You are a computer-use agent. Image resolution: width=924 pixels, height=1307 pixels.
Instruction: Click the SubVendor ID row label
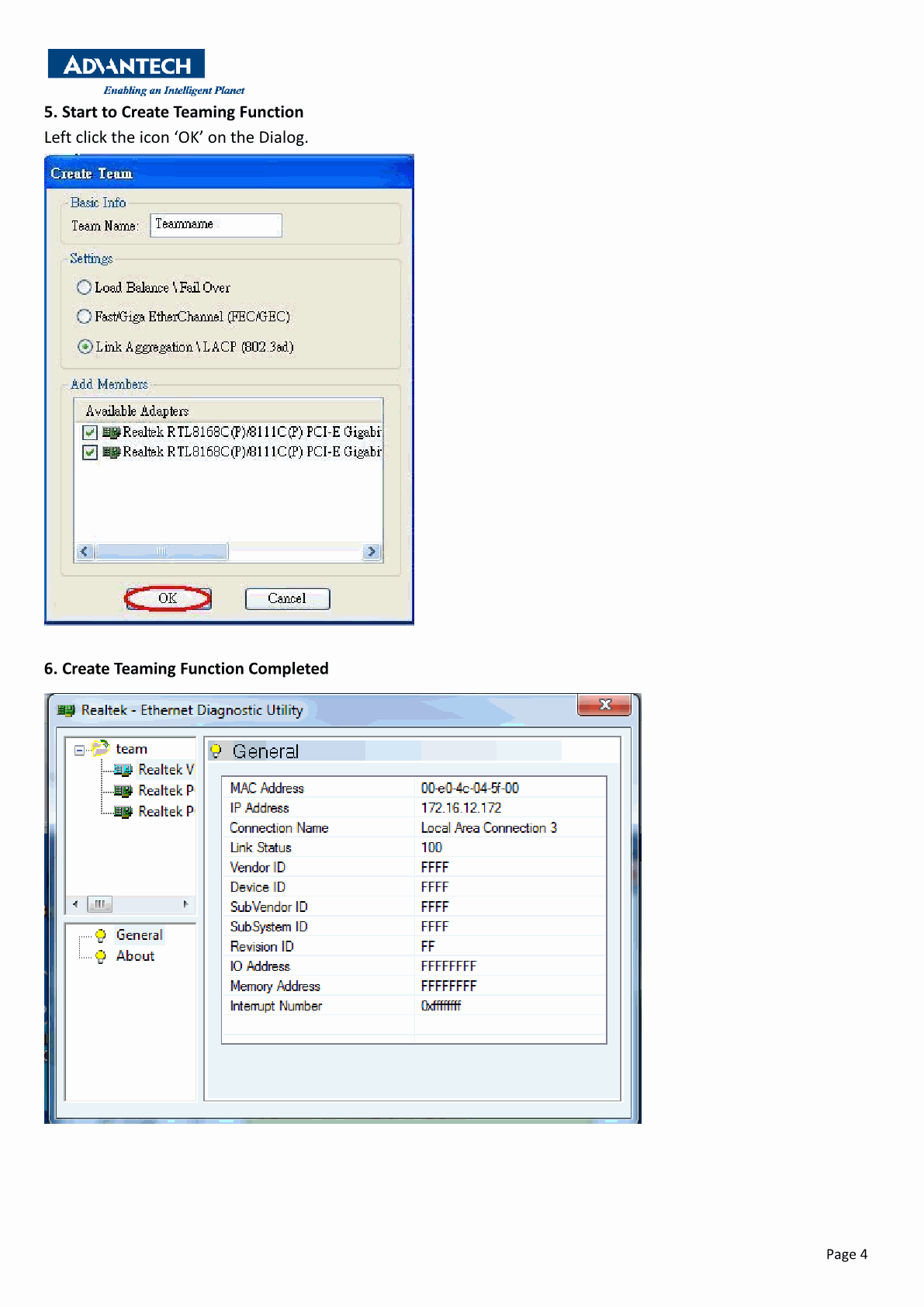click(269, 907)
